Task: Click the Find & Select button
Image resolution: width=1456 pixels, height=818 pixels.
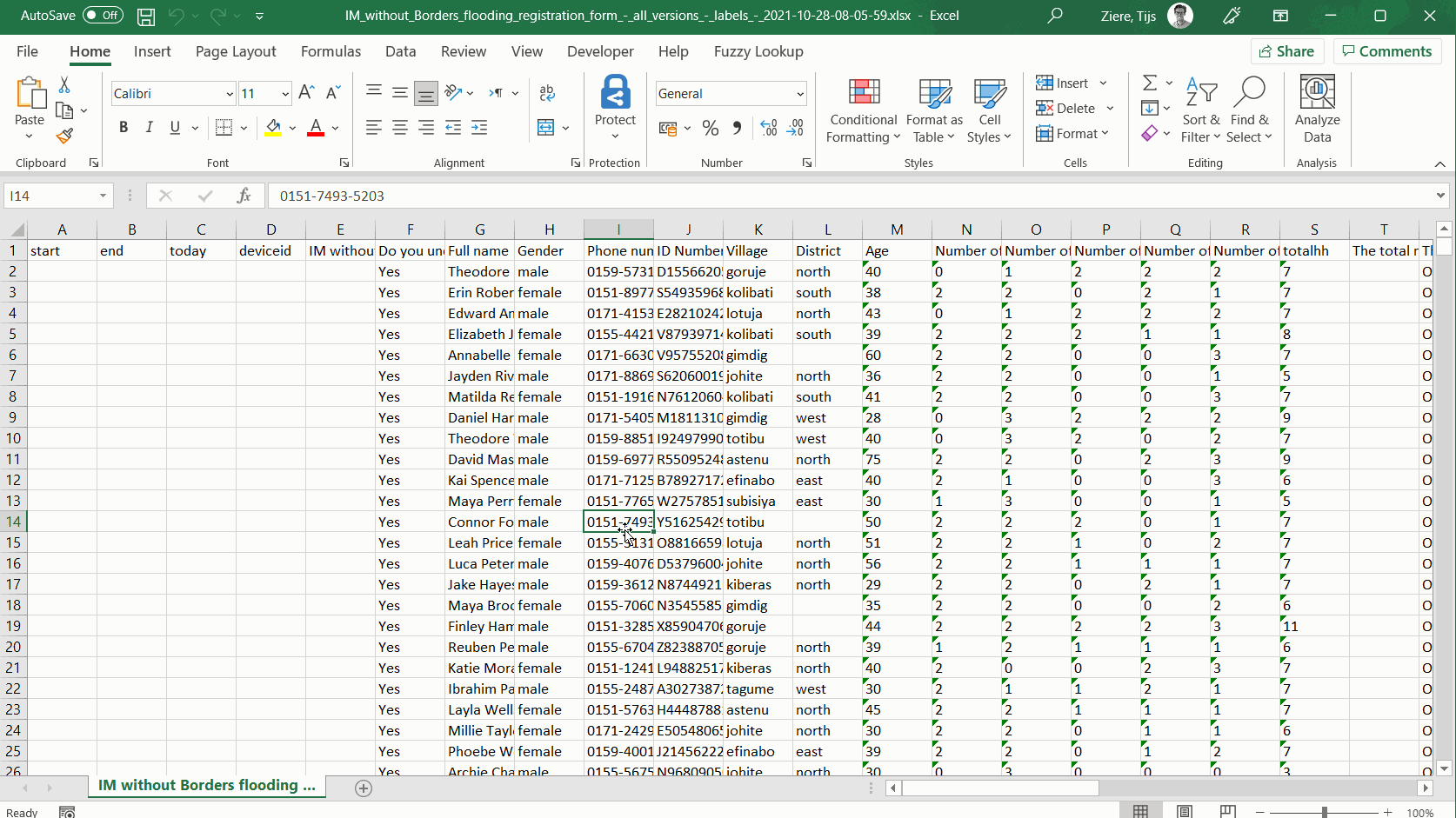Action: tap(1250, 110)
